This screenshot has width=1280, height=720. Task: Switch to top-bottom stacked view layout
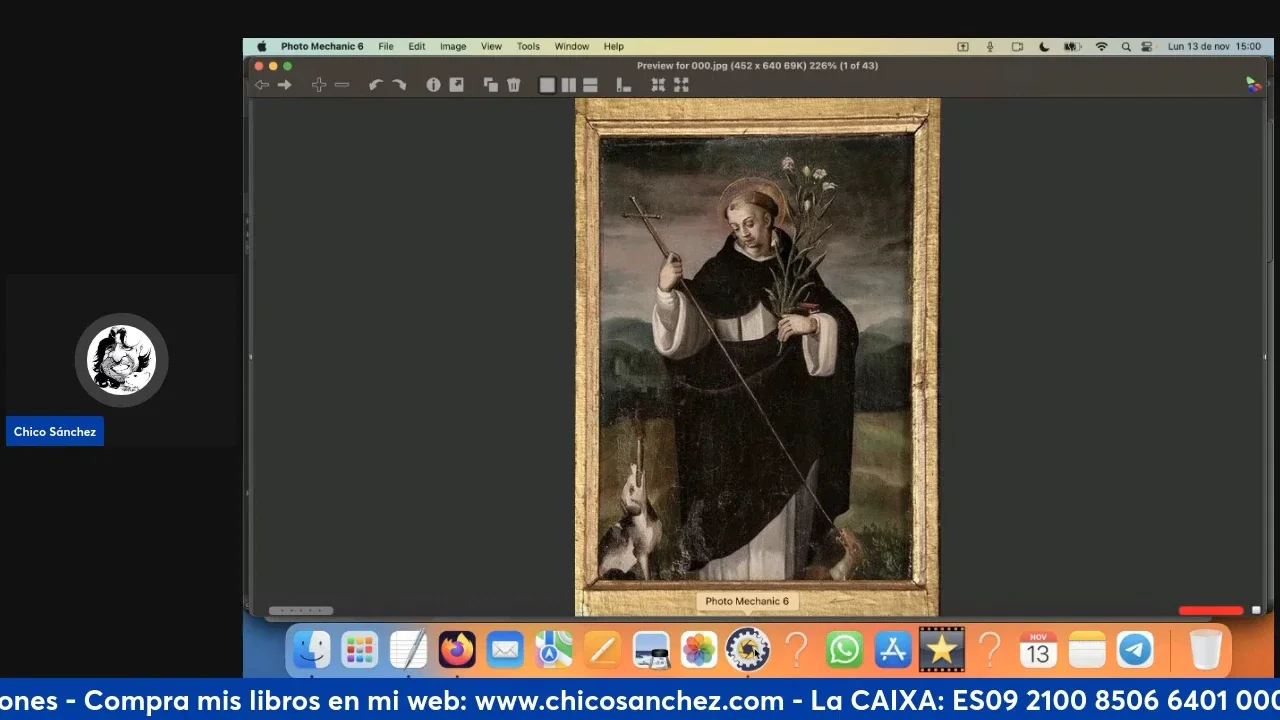pos(590,85)
